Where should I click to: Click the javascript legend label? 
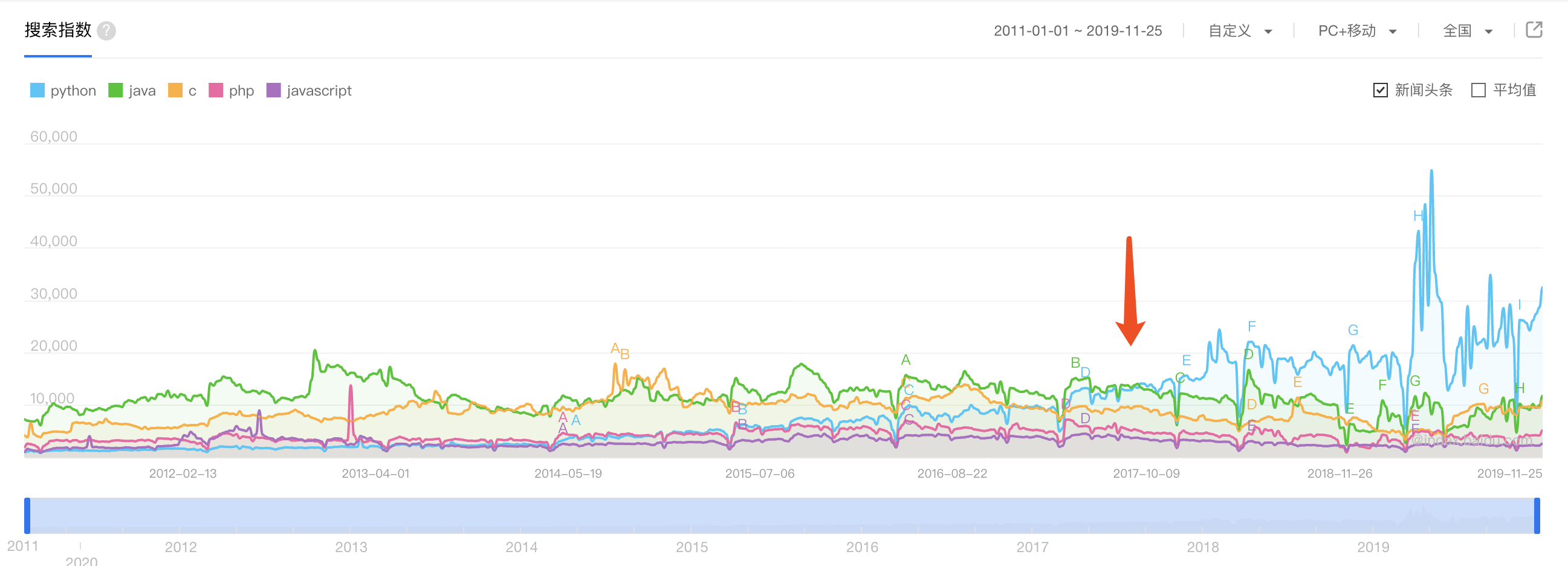point(319,91)
